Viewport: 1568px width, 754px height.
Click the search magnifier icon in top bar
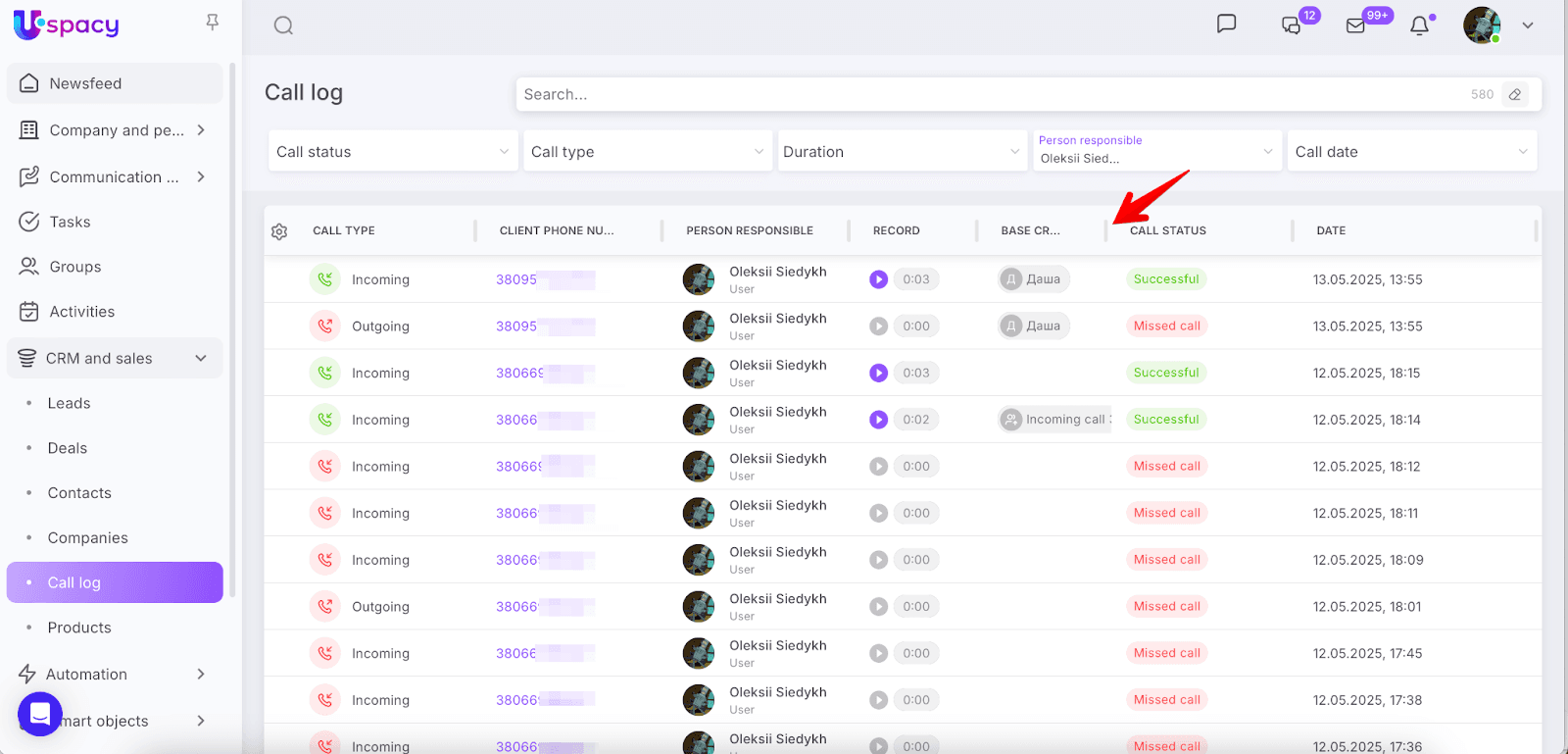click(283, 25)
